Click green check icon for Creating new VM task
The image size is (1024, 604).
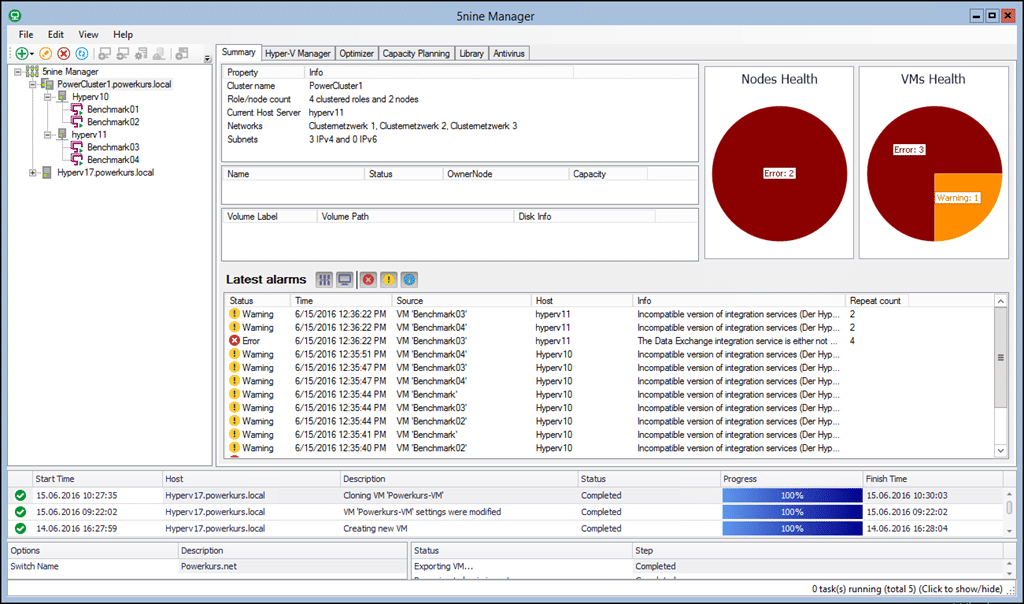[x=20, y=528]
